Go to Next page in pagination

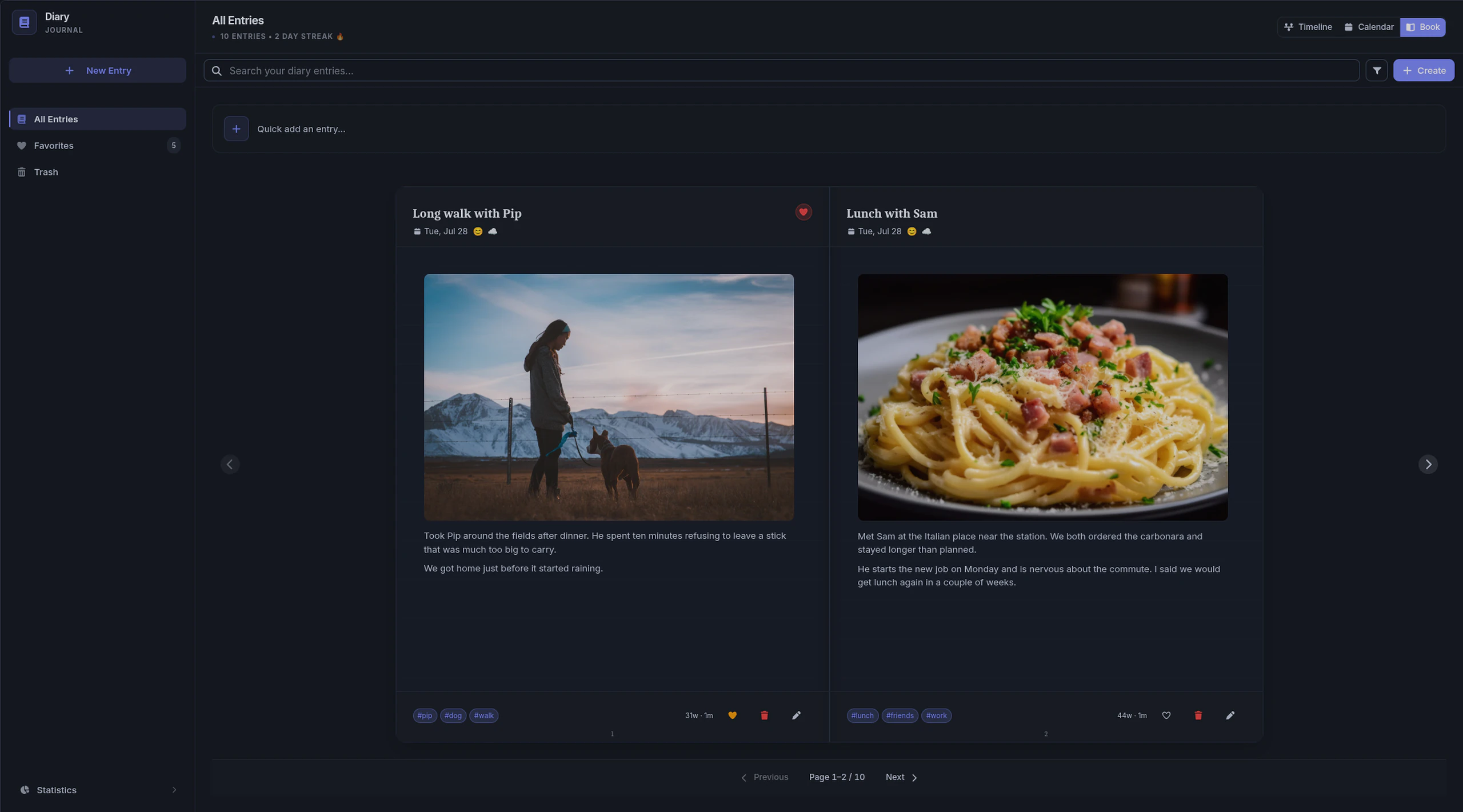click(x=901, y=777)
